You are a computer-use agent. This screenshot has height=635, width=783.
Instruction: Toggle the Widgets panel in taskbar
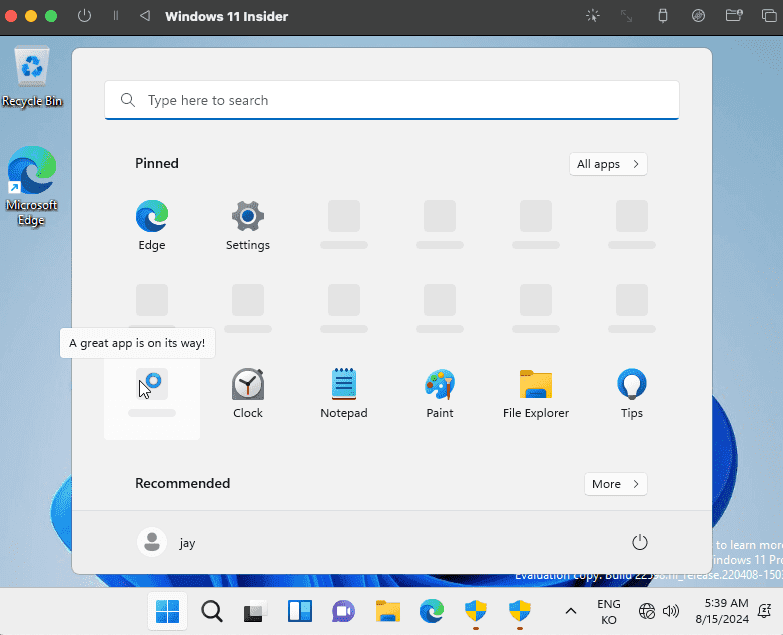point(299,611)
